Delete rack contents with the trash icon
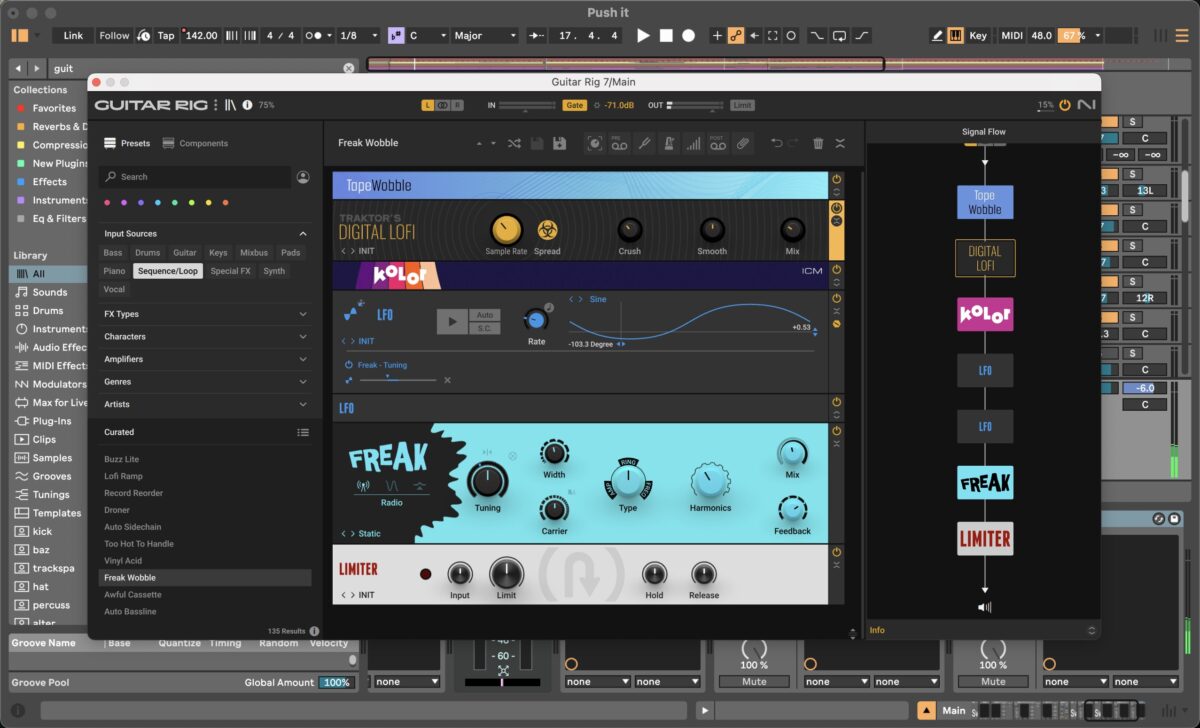Screen dimensions: 1200x728 pyautogui.click(x=818, y=144)
